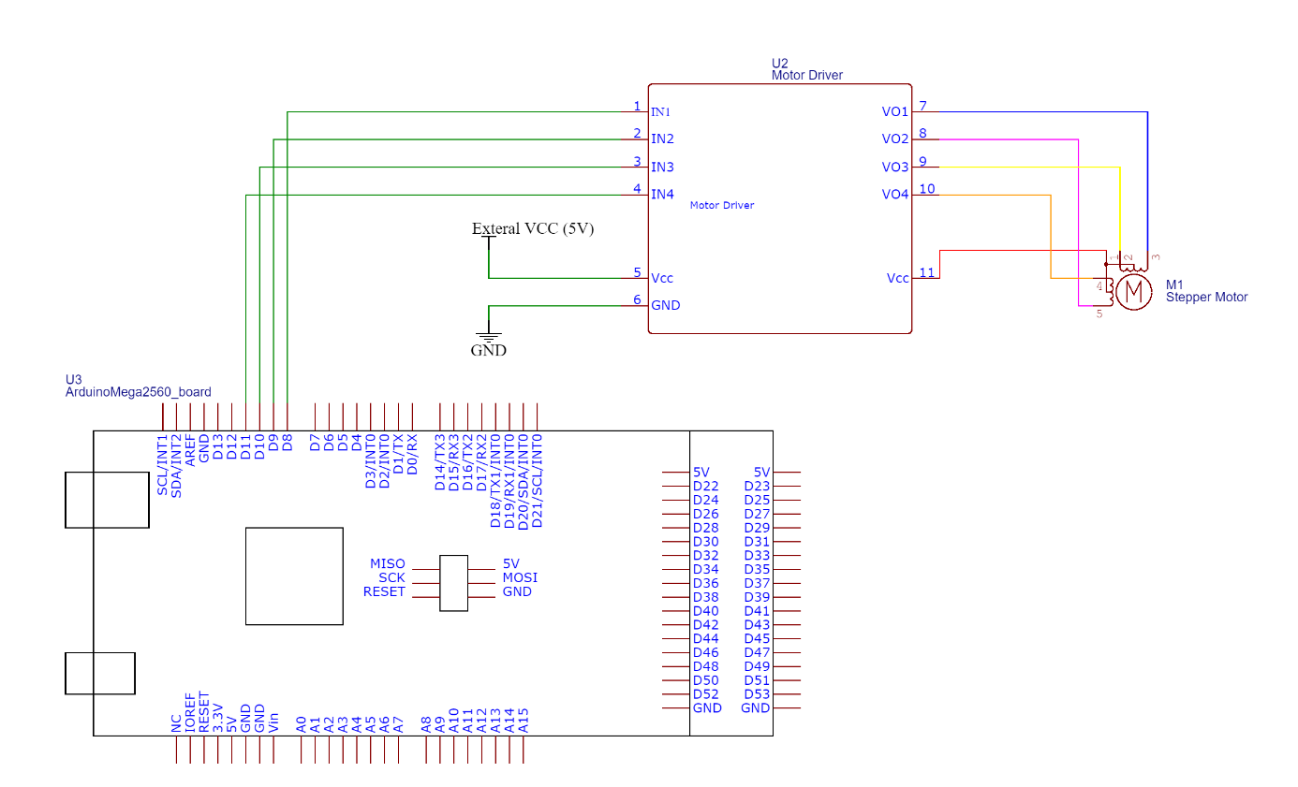
Task: Click the ArduinoMega2560_board label
Action: point(137,392)
